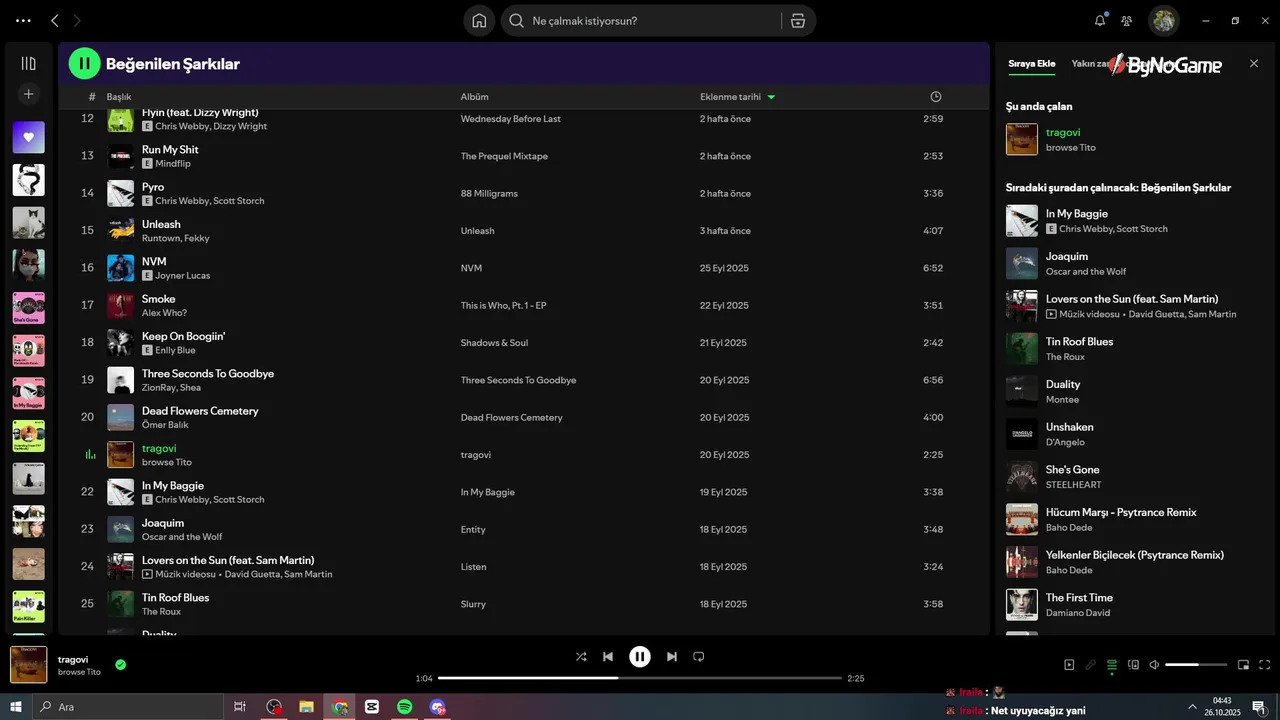Open the notifications bell
The image size is (1280, 720).
click(x=1100, y=20)
